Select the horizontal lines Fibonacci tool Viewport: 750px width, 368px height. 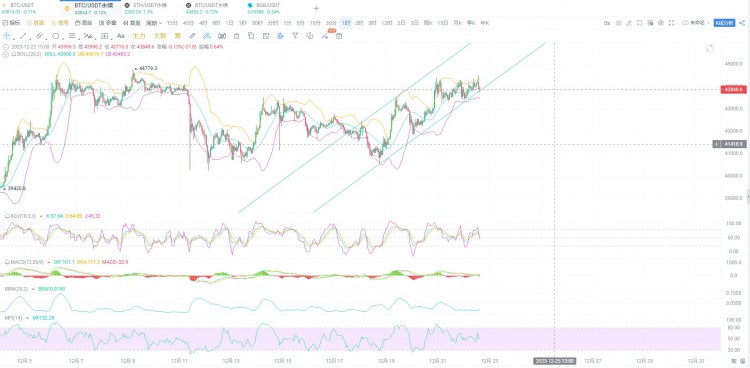pyautogui.click(x=72, y=36)
